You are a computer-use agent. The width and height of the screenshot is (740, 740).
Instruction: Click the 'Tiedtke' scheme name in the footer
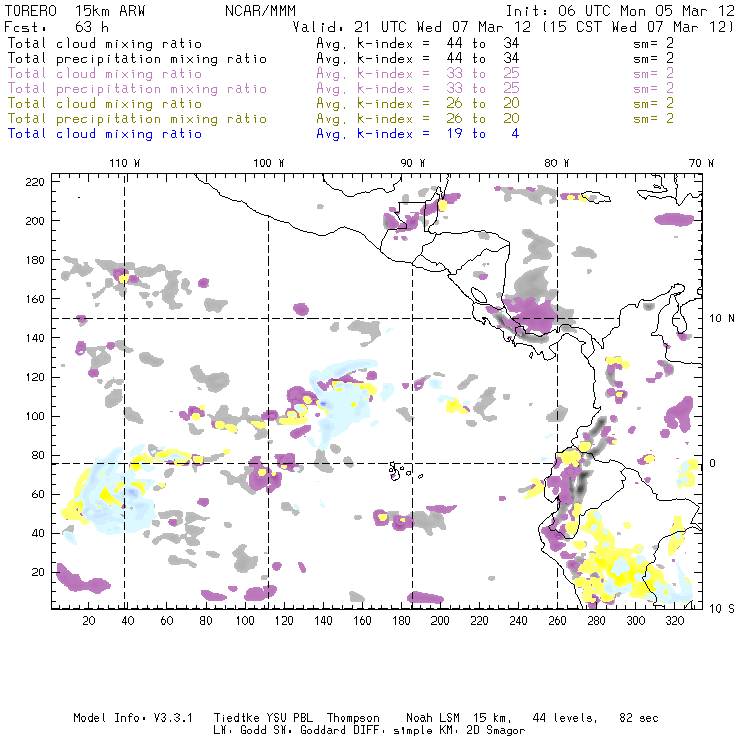click(236, 718)
